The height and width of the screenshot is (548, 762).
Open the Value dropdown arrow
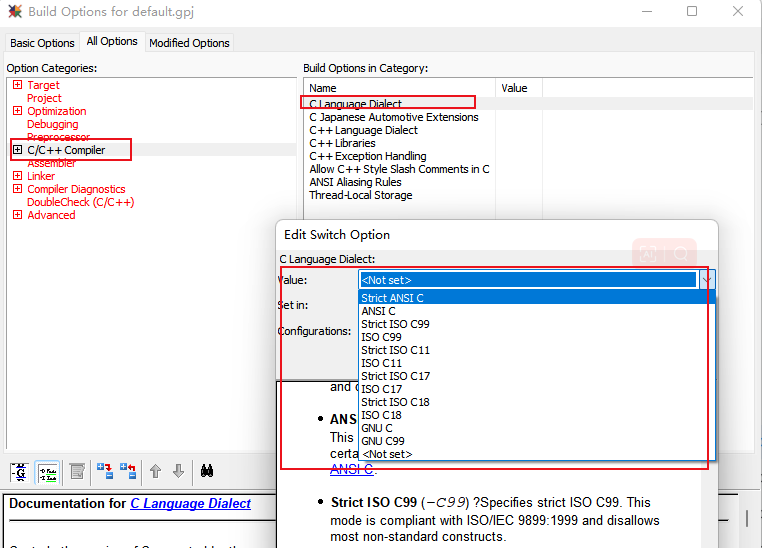pyautogui.click(x=707, y=280)
